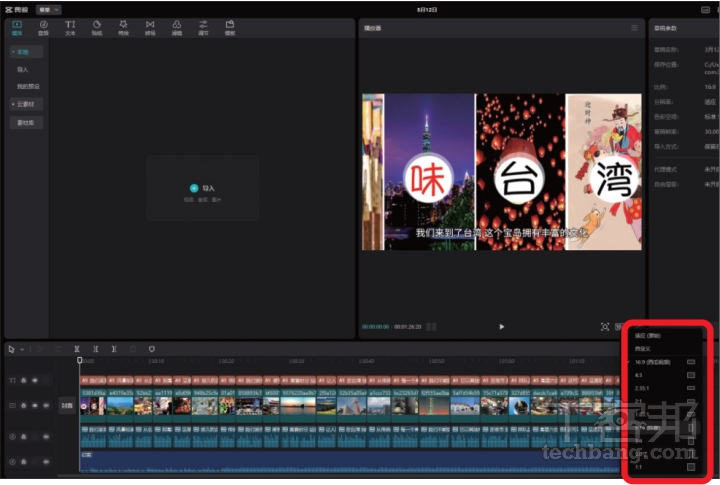Screen dimensions: 720x485
Task: Lock the text subtitle track
Action: tap(24, 380)
